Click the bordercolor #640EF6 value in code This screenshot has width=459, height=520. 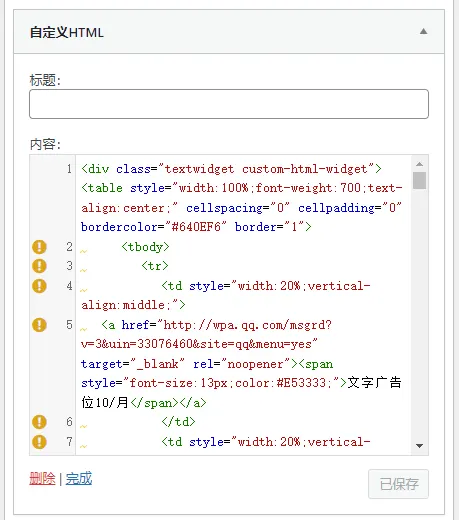pos(196,227)
